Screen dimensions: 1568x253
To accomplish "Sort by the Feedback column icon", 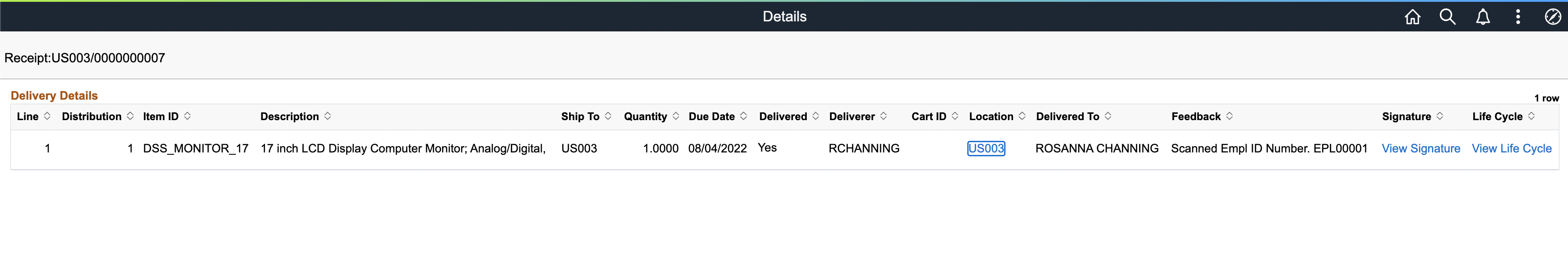I will coord(1230,116).
